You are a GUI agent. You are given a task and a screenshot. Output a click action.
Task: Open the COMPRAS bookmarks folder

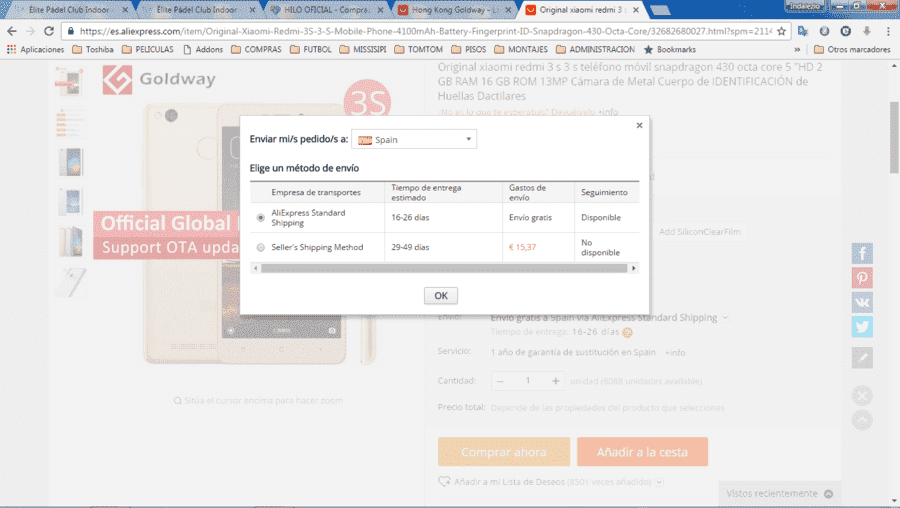[x=257, y=49]
